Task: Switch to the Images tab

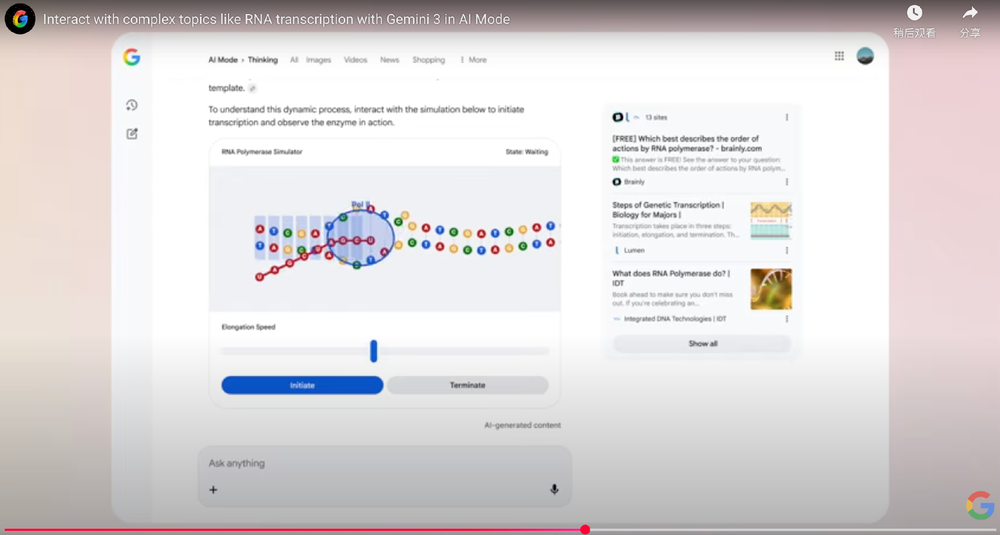Action: click(318, 60)
